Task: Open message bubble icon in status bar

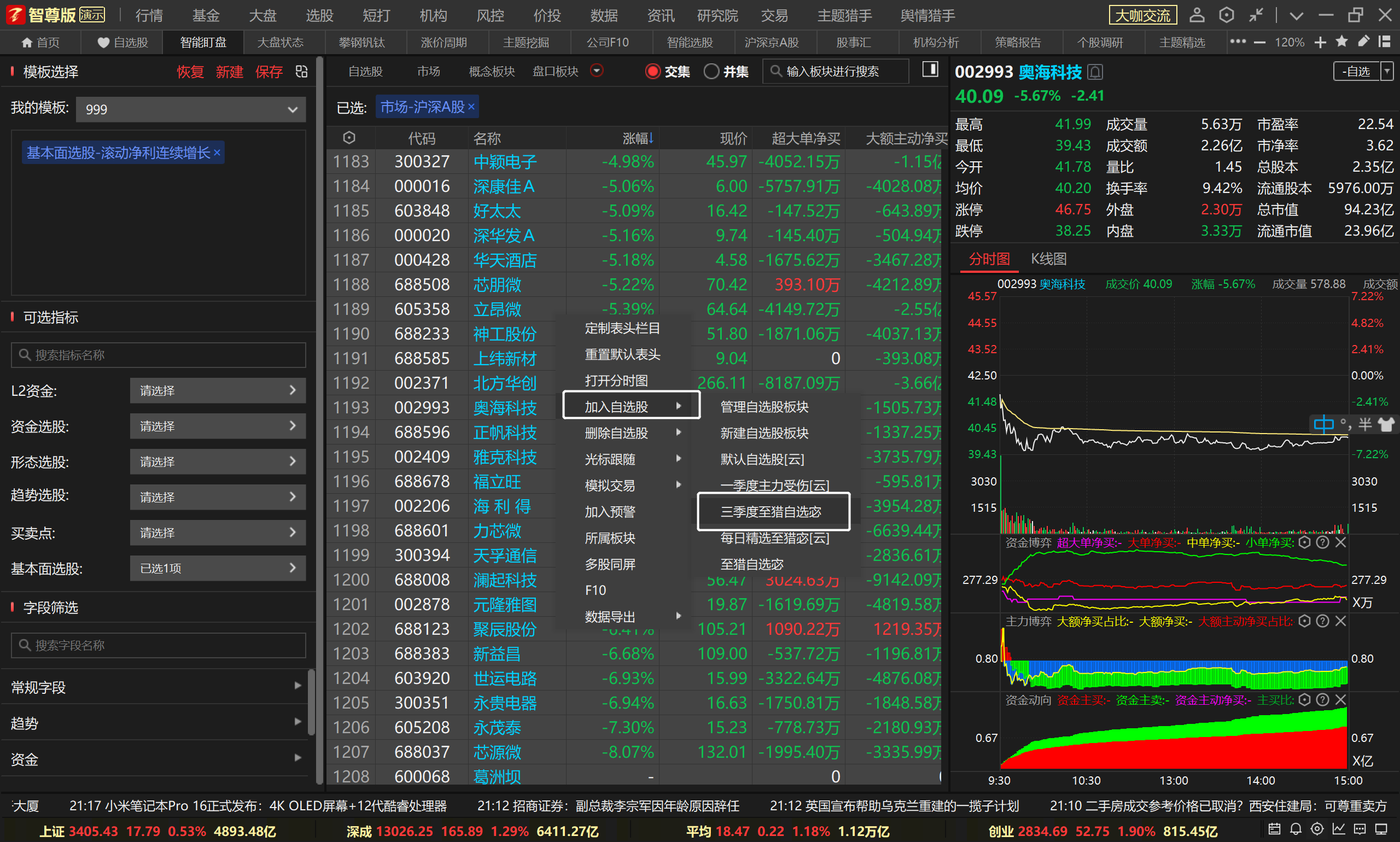Action: point(1360,829)
